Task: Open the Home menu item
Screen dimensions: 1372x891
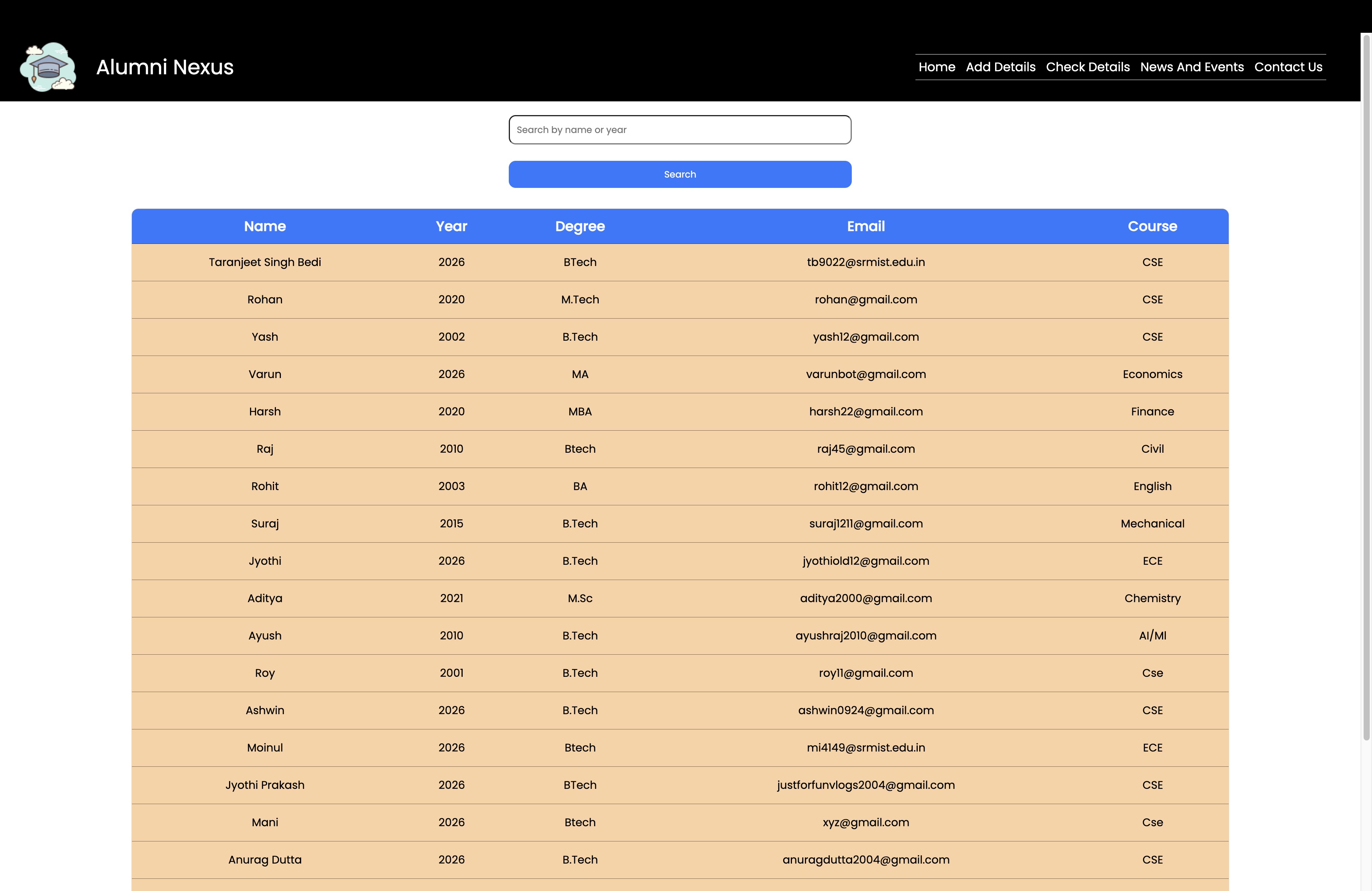Action: click(936, 67)
